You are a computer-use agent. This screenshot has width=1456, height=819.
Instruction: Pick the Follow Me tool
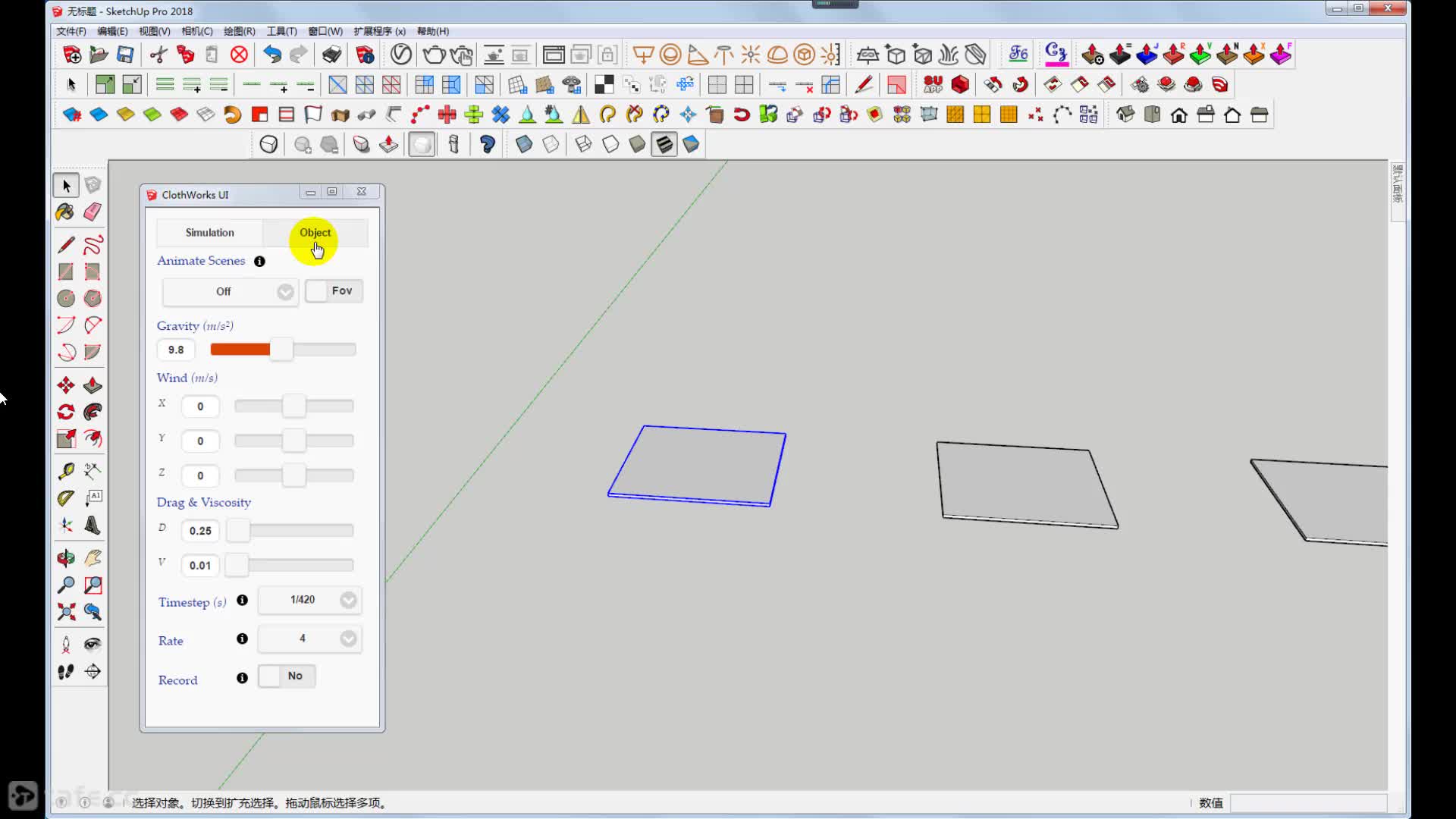tap(93, 412)
